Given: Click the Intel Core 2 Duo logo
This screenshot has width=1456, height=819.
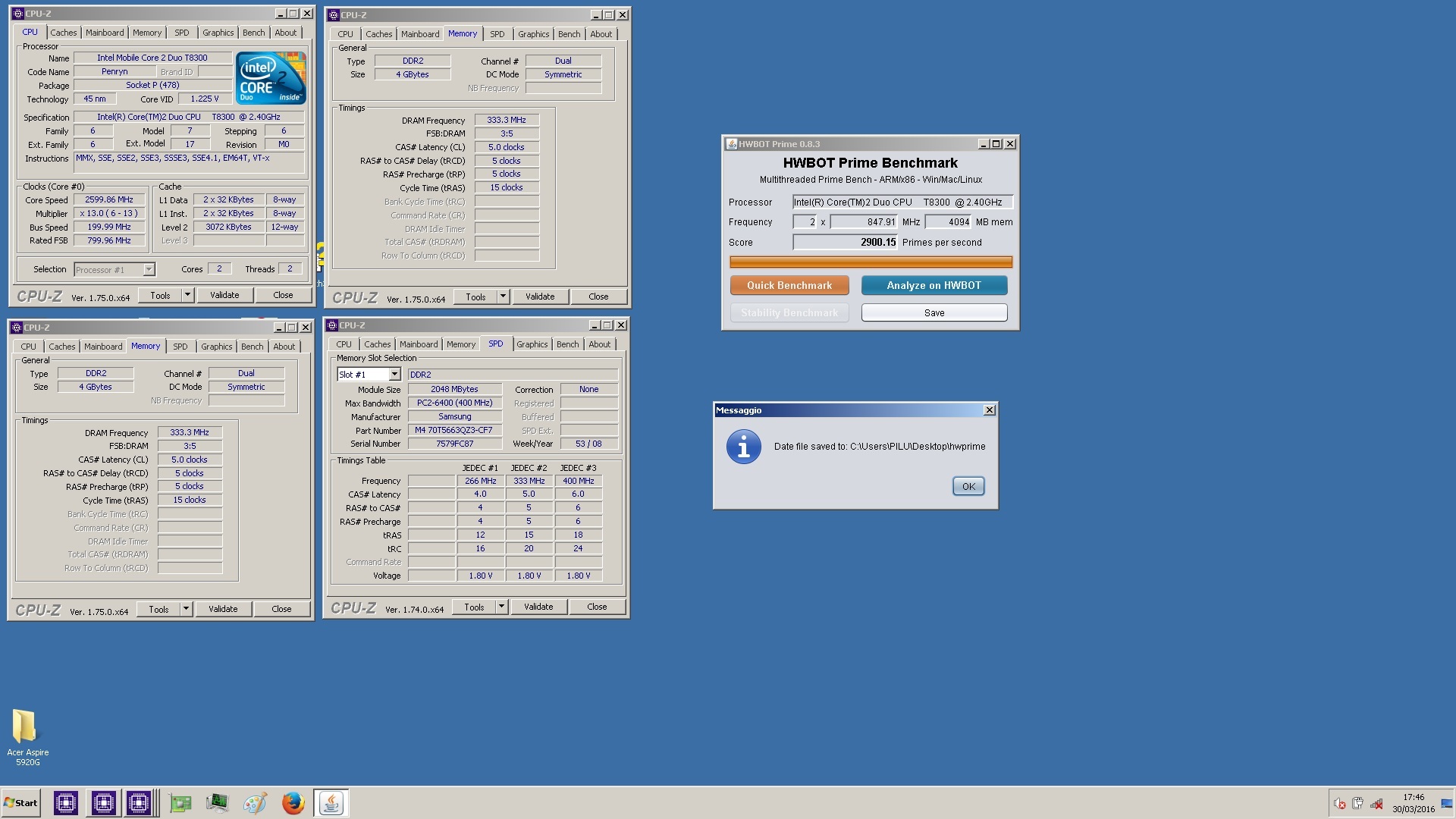Looking at the screenshot, I should pyautogui.click(x=271, y=77).
